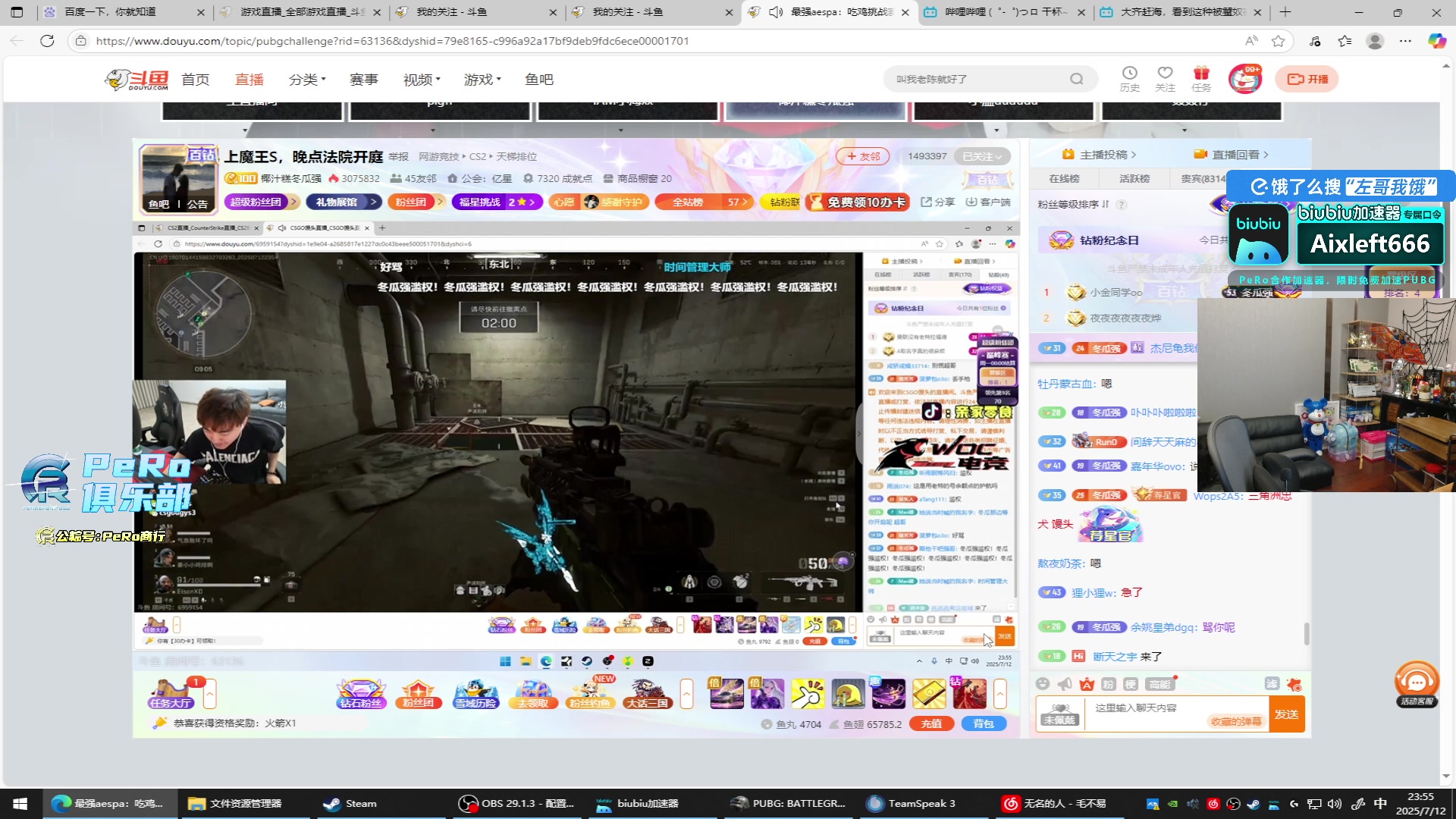Screen dimensions: 1456x819
Task: Open Steam from the Windows taskbar
Action: [350, 804]
